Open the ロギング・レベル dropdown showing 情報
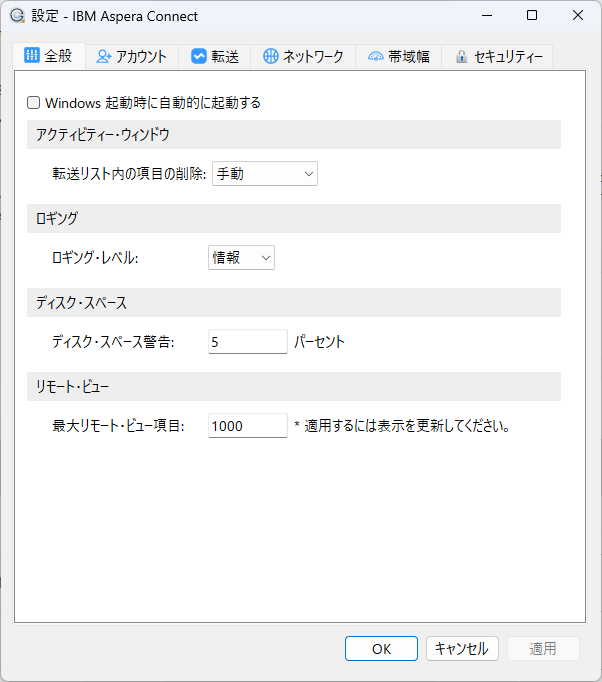This screenshot has height=682, width=602. click(x=241, y=257)
